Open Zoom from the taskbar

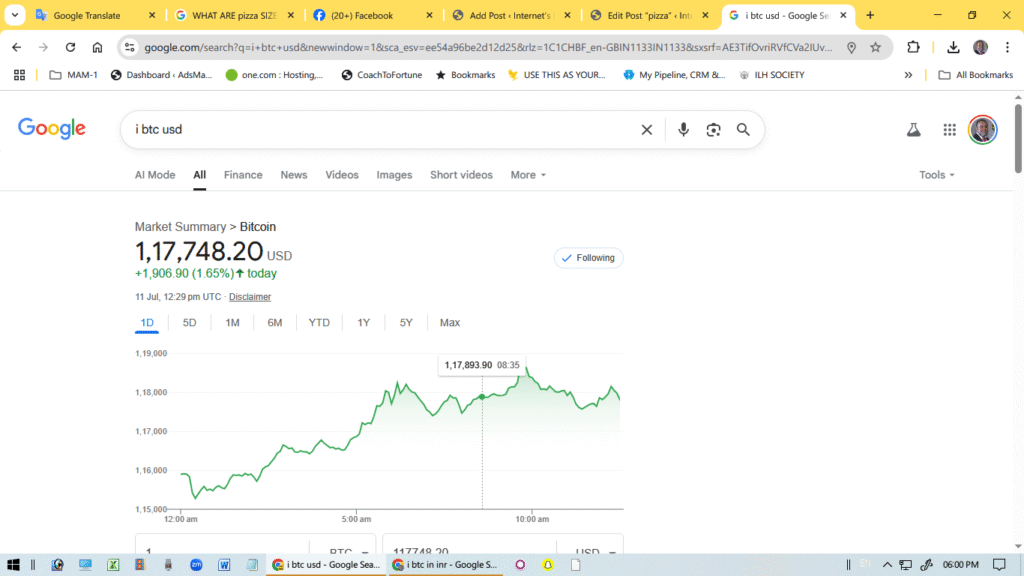click(196, 565)
